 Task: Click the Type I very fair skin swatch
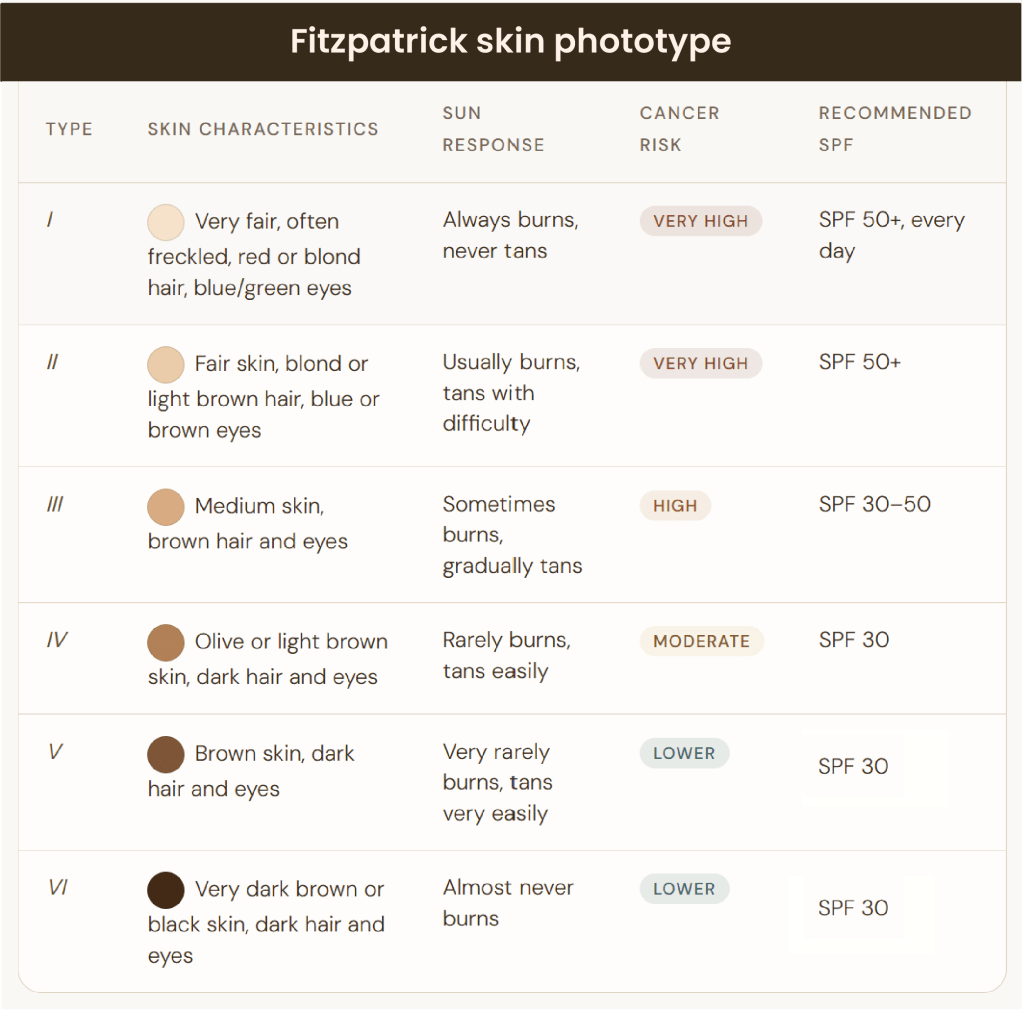165,222
